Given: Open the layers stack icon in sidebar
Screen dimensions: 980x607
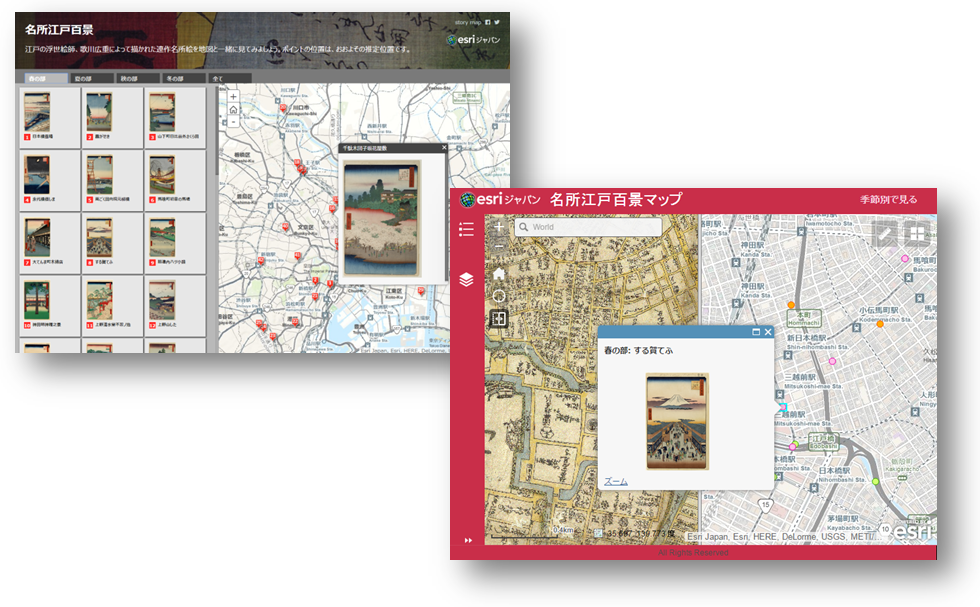Looking at the screenshot, I should 466,280.
